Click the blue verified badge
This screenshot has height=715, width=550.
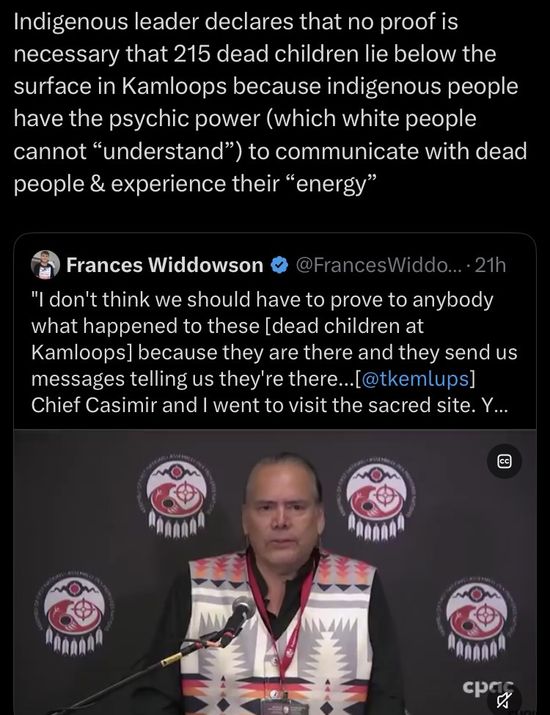[x=280, y=265]
